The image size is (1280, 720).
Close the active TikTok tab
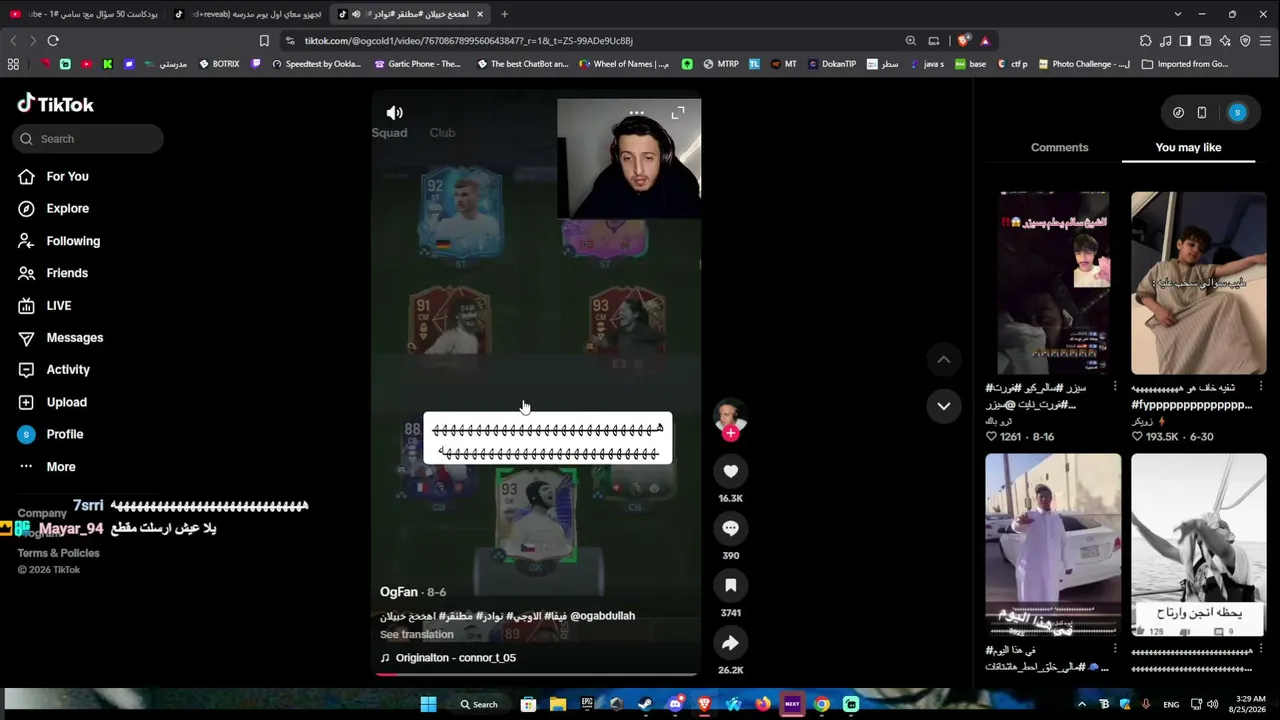coord(480,14)
